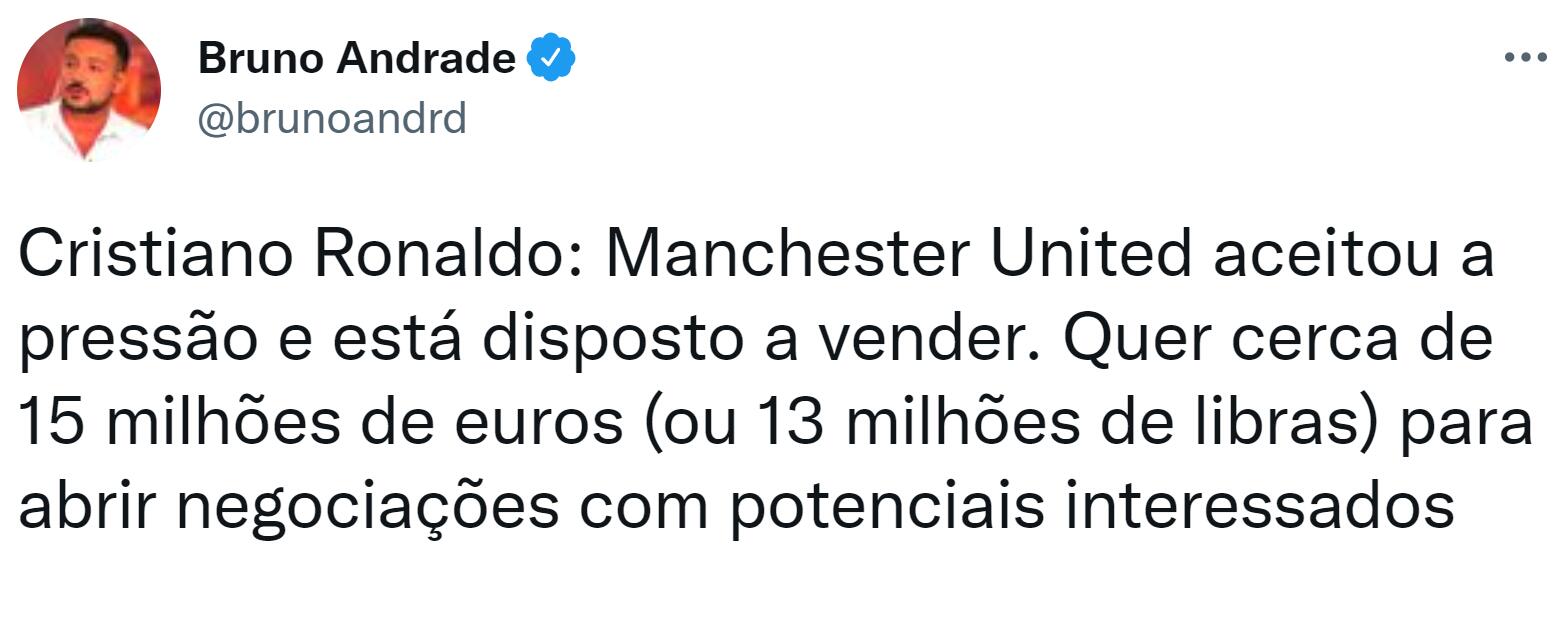The image size is (1565, 630).
Task: Open Bruno Andrade's profile picture
Action: pyautogui.click(x=89, y=89)
